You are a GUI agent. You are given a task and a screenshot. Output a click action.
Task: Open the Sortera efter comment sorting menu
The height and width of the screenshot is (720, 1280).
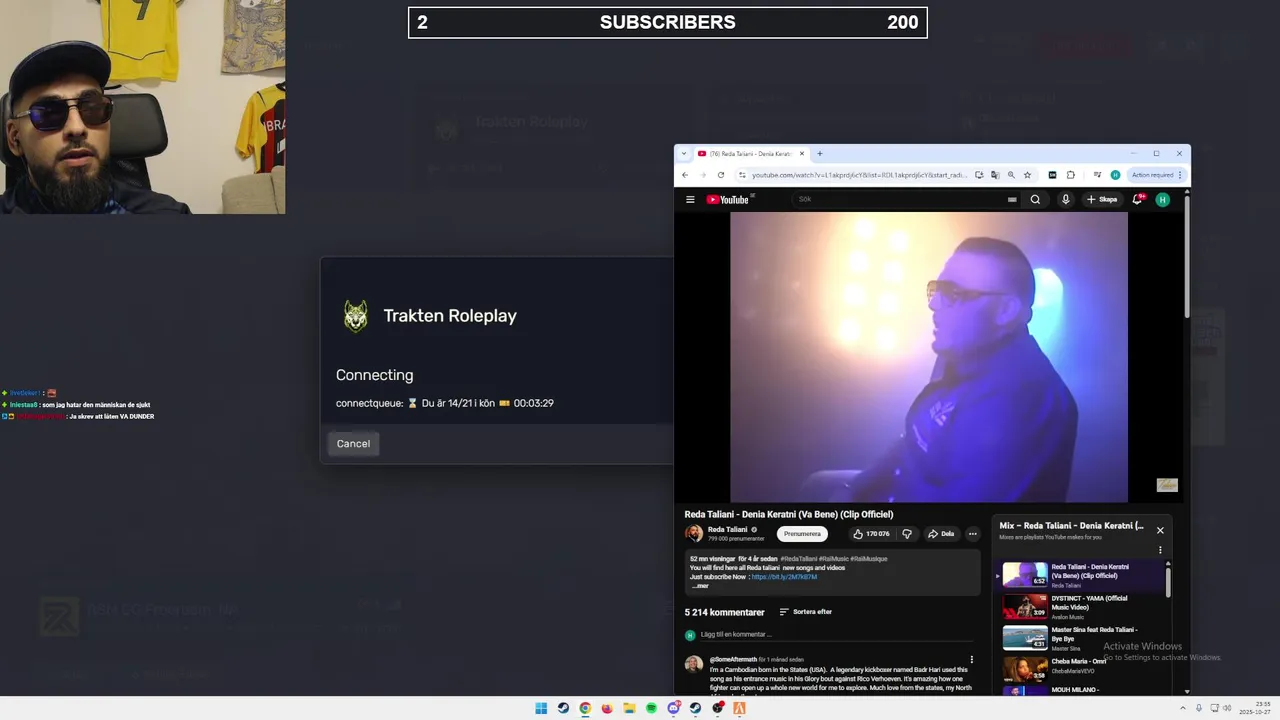tap(805, 612)
